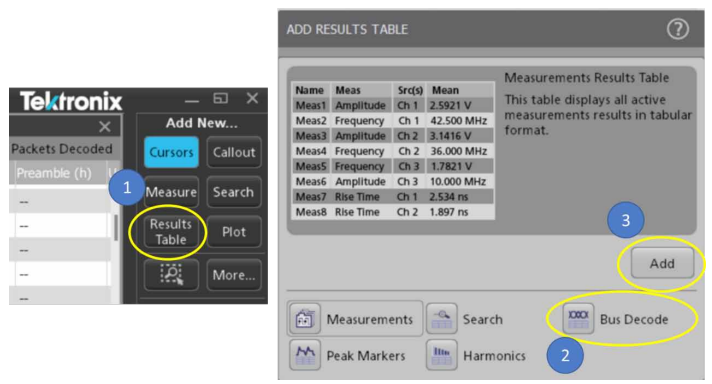Select the Meas7 Rise Time row
712x384 pixels.
(x=393, y=197)
